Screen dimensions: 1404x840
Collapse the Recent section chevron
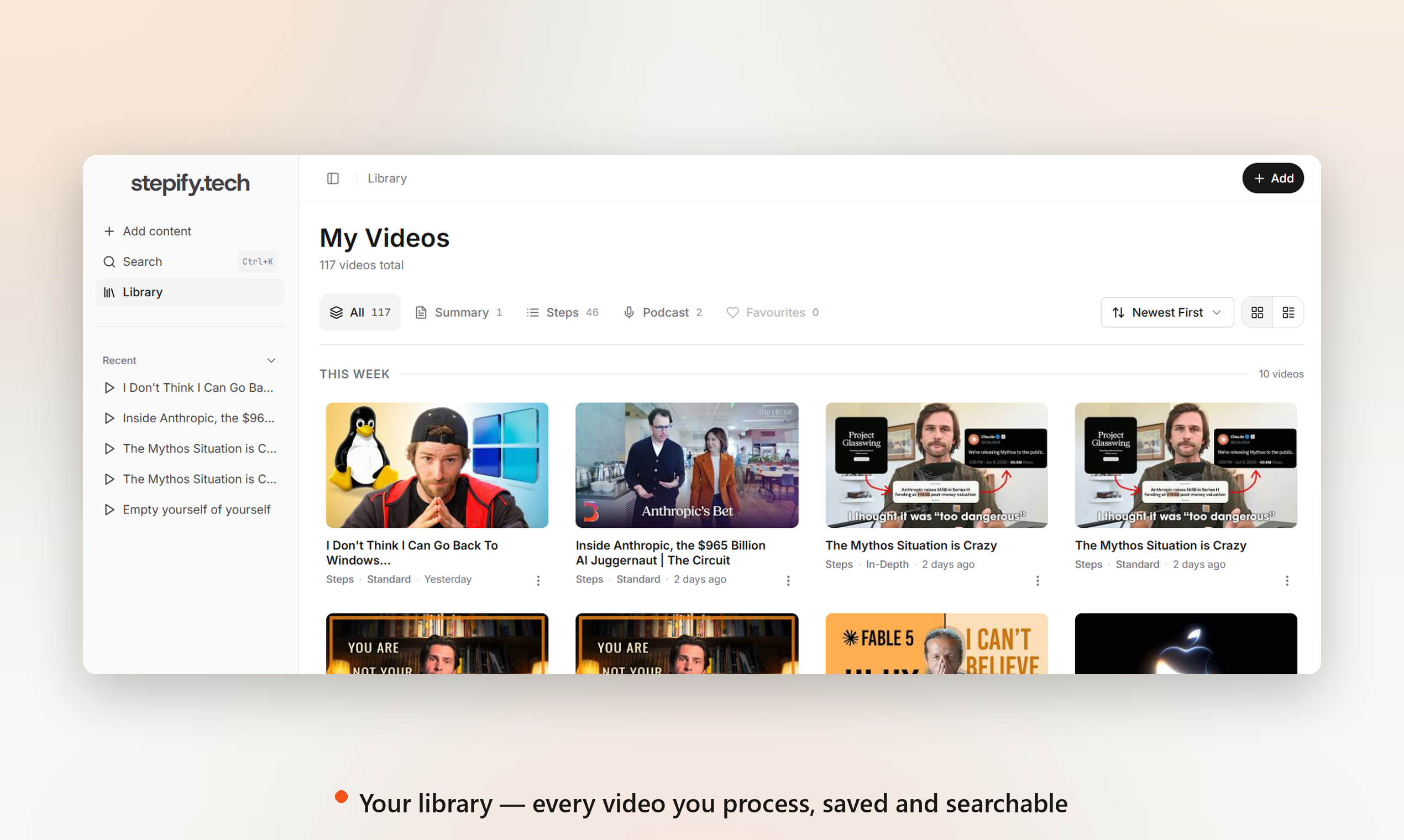click(271, 360)
